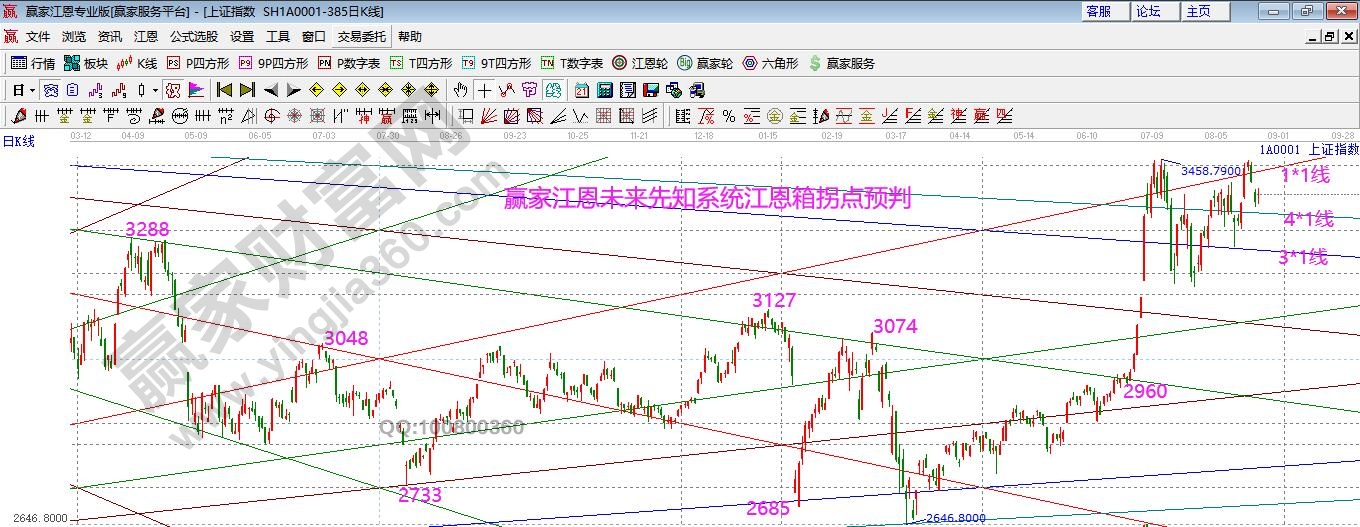Click the 客服 customer service button

1098,11
